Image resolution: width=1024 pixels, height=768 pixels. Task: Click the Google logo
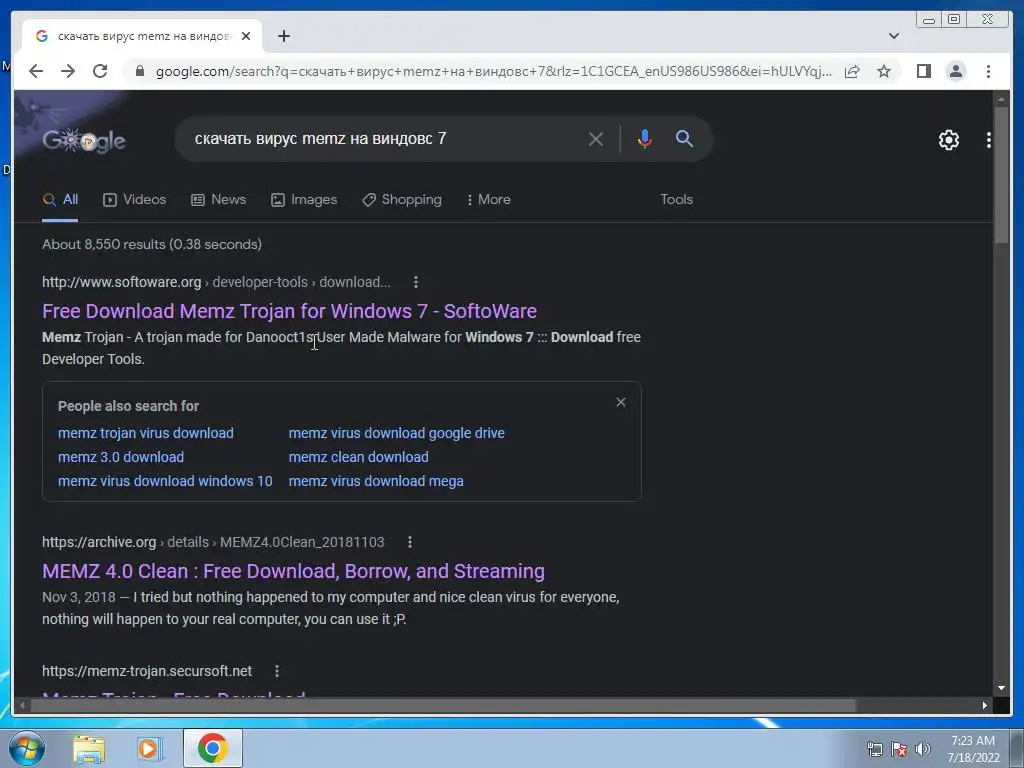point(84,140)
